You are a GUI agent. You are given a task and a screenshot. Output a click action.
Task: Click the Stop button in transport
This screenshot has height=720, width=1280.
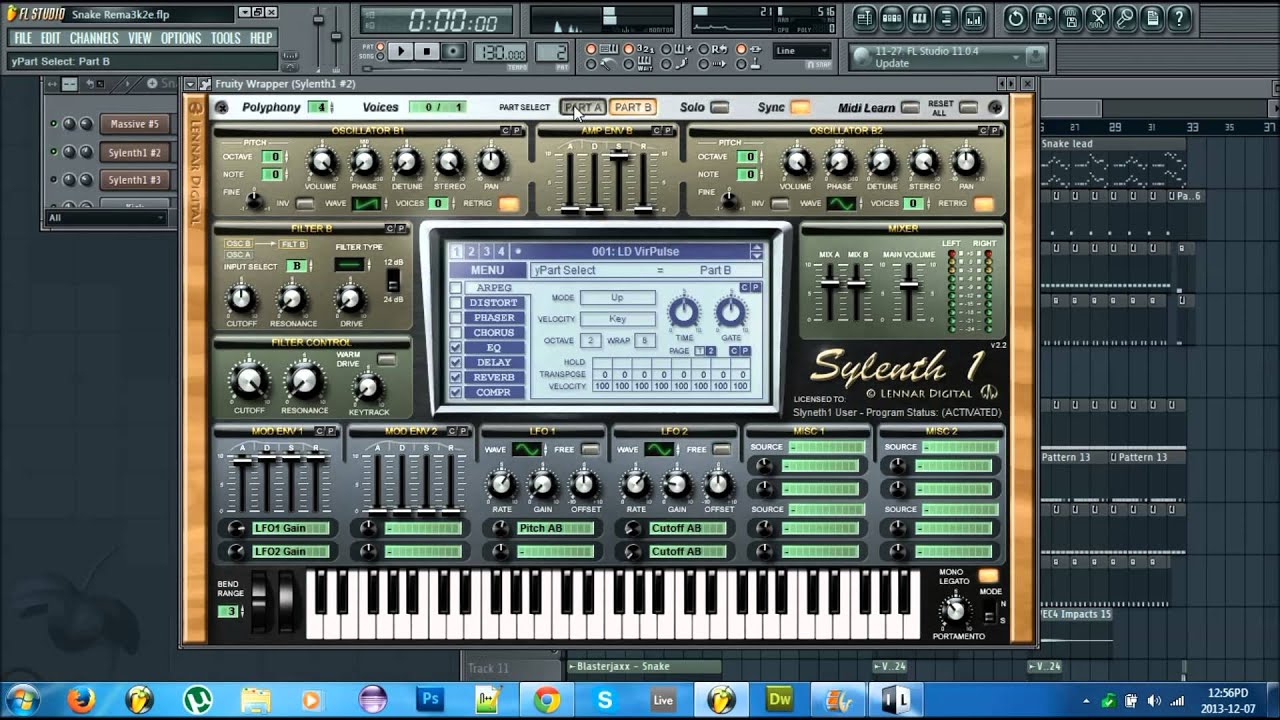[x=426, y=51]
